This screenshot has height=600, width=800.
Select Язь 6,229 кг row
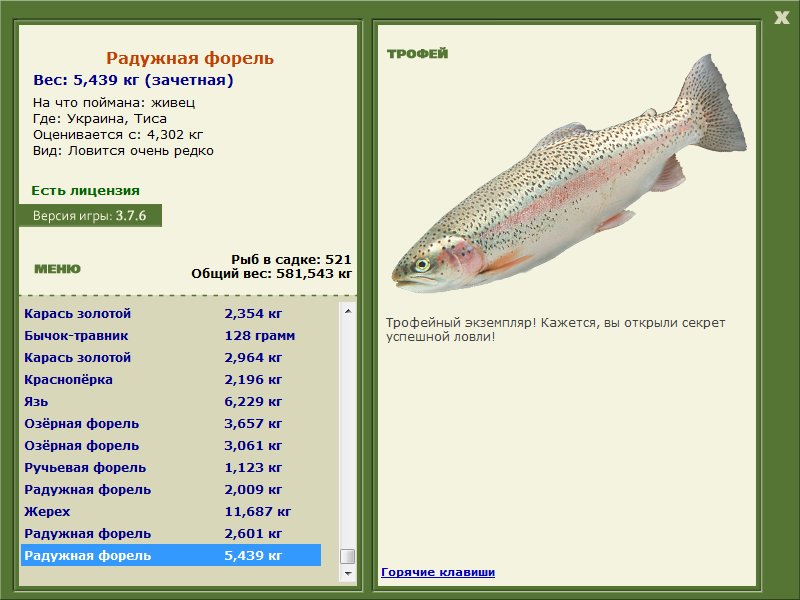(x=171, y=401)
